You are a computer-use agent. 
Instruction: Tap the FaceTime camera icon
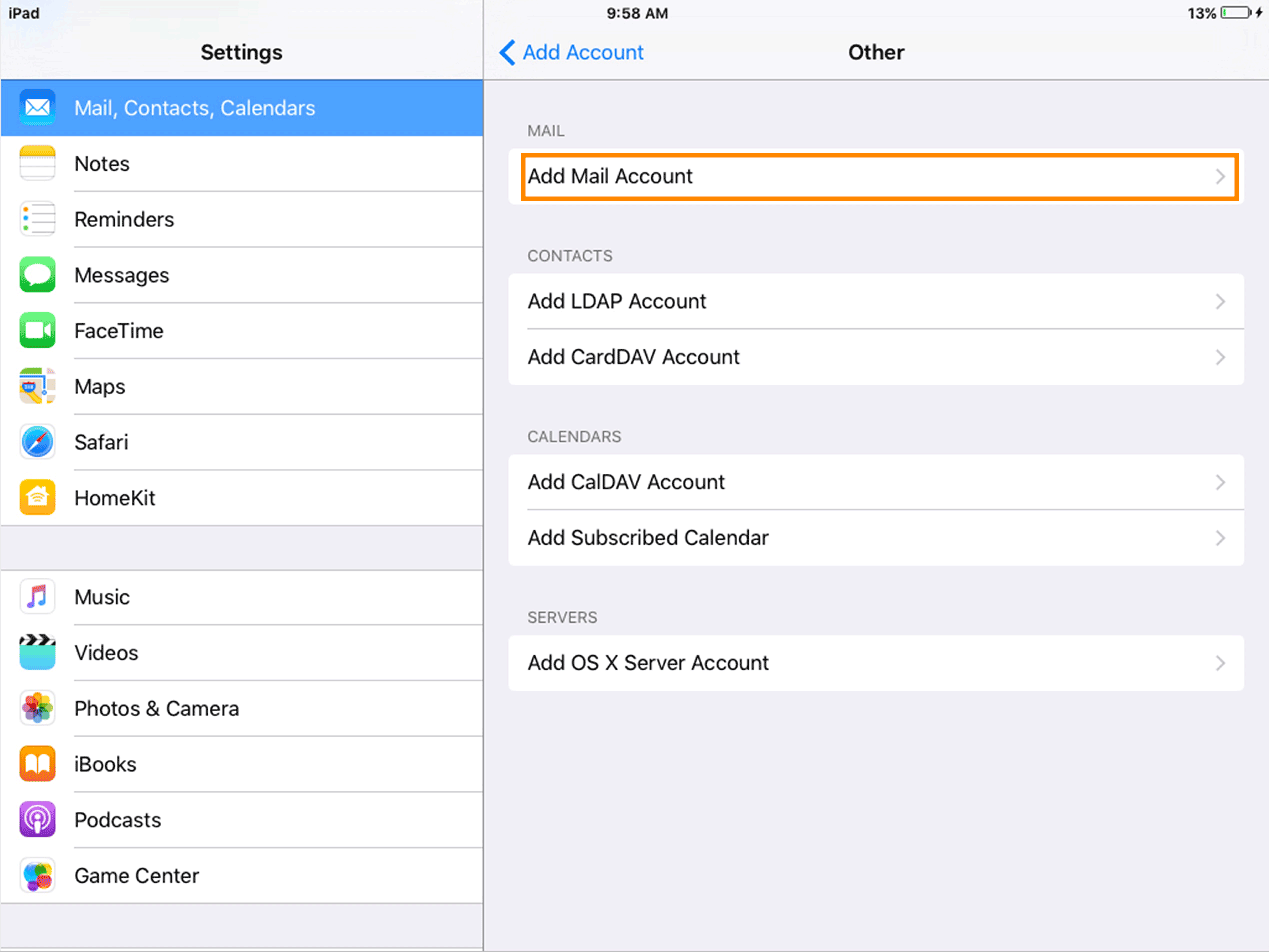click(37, 330)
